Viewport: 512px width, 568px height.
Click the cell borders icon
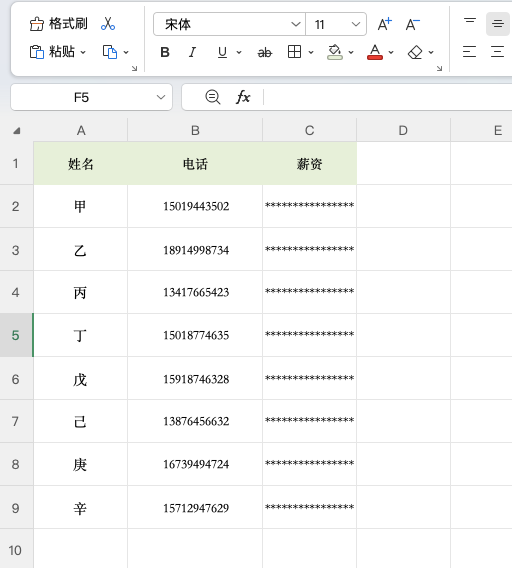(x=294, y=52)
